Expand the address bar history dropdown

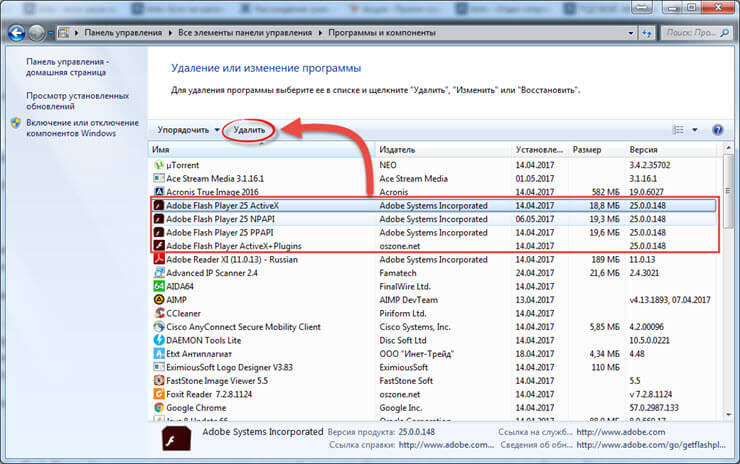click(631, 33)
